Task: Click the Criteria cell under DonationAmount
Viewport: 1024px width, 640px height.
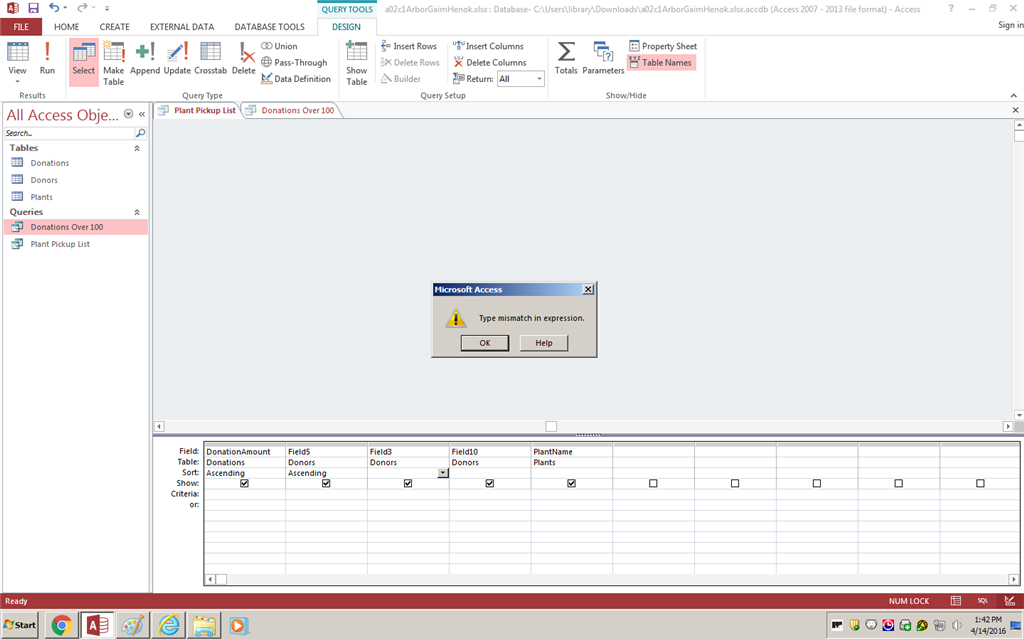Action: click(244, 494)
